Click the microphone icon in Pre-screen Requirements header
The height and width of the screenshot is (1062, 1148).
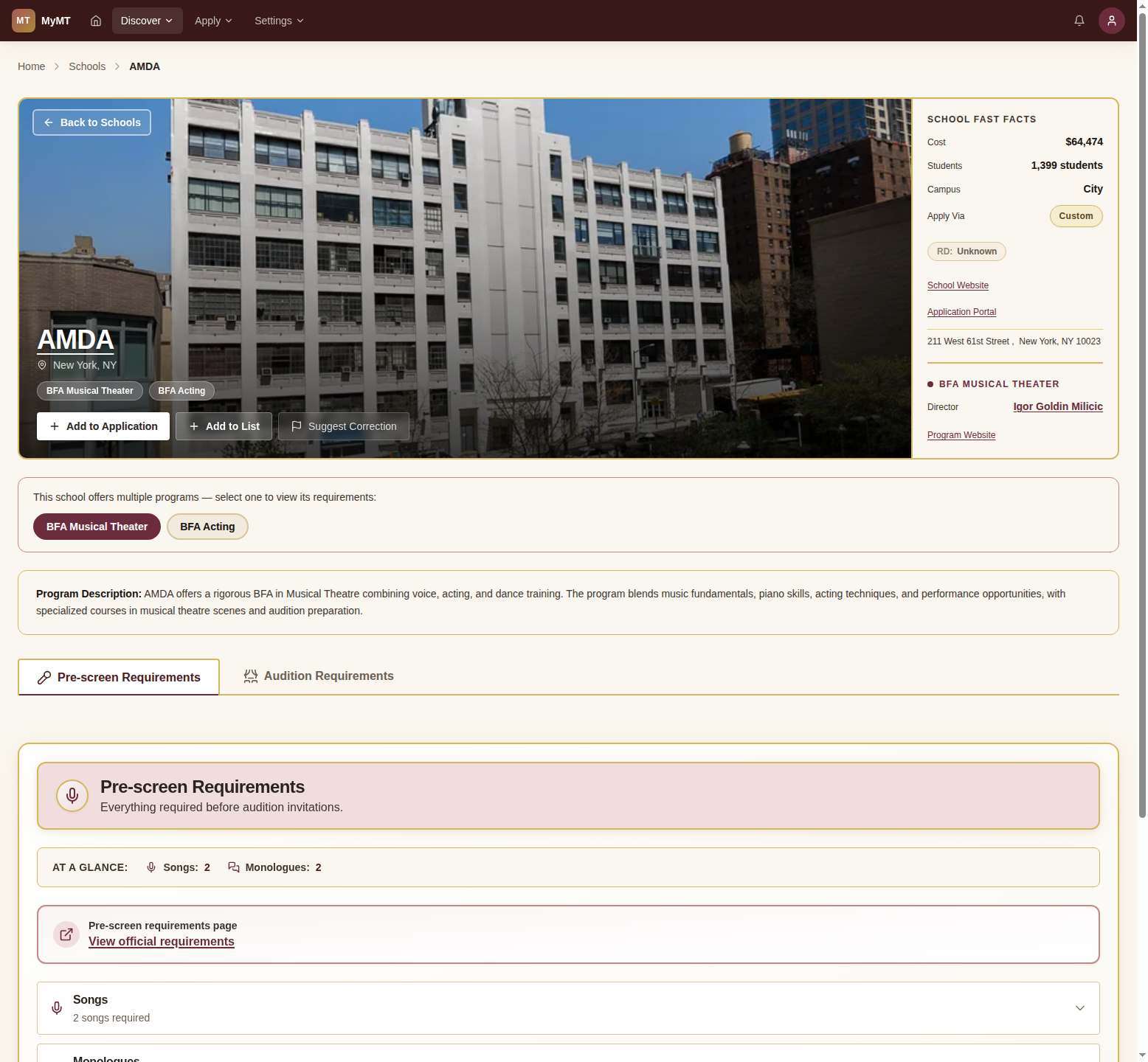pos(72,796)
